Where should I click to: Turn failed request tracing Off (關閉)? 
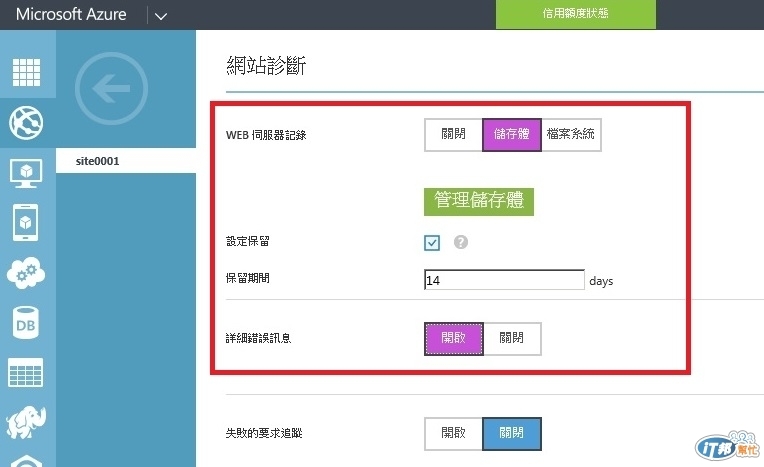tap(512, 433)
